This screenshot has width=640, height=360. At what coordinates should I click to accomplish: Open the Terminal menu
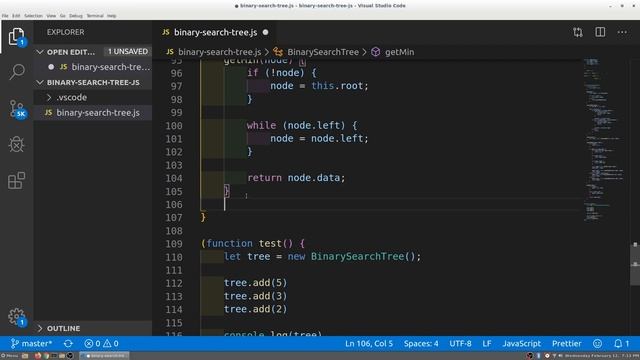[95, 16]
